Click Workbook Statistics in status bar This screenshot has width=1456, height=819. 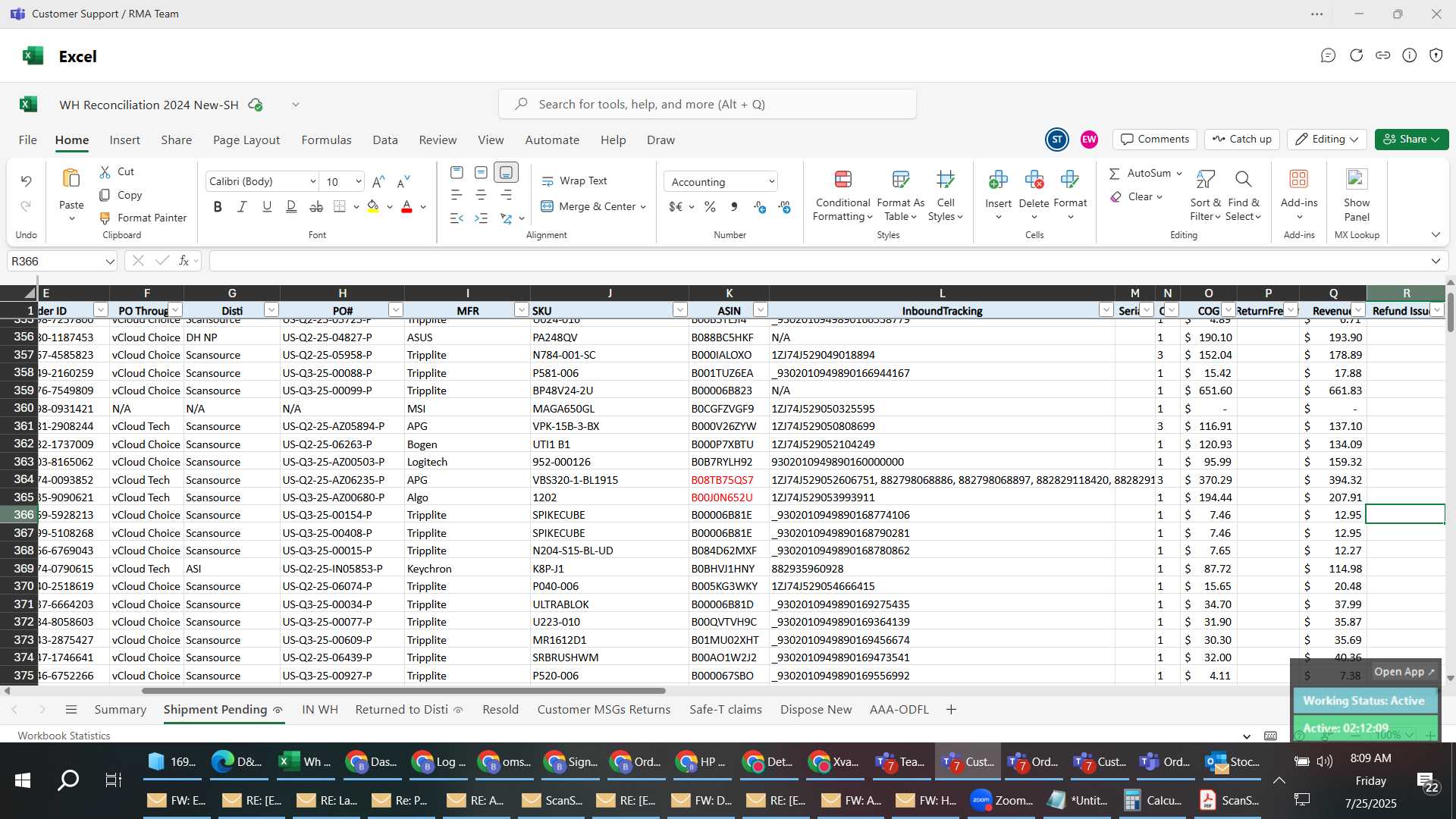tap(64, 736)
